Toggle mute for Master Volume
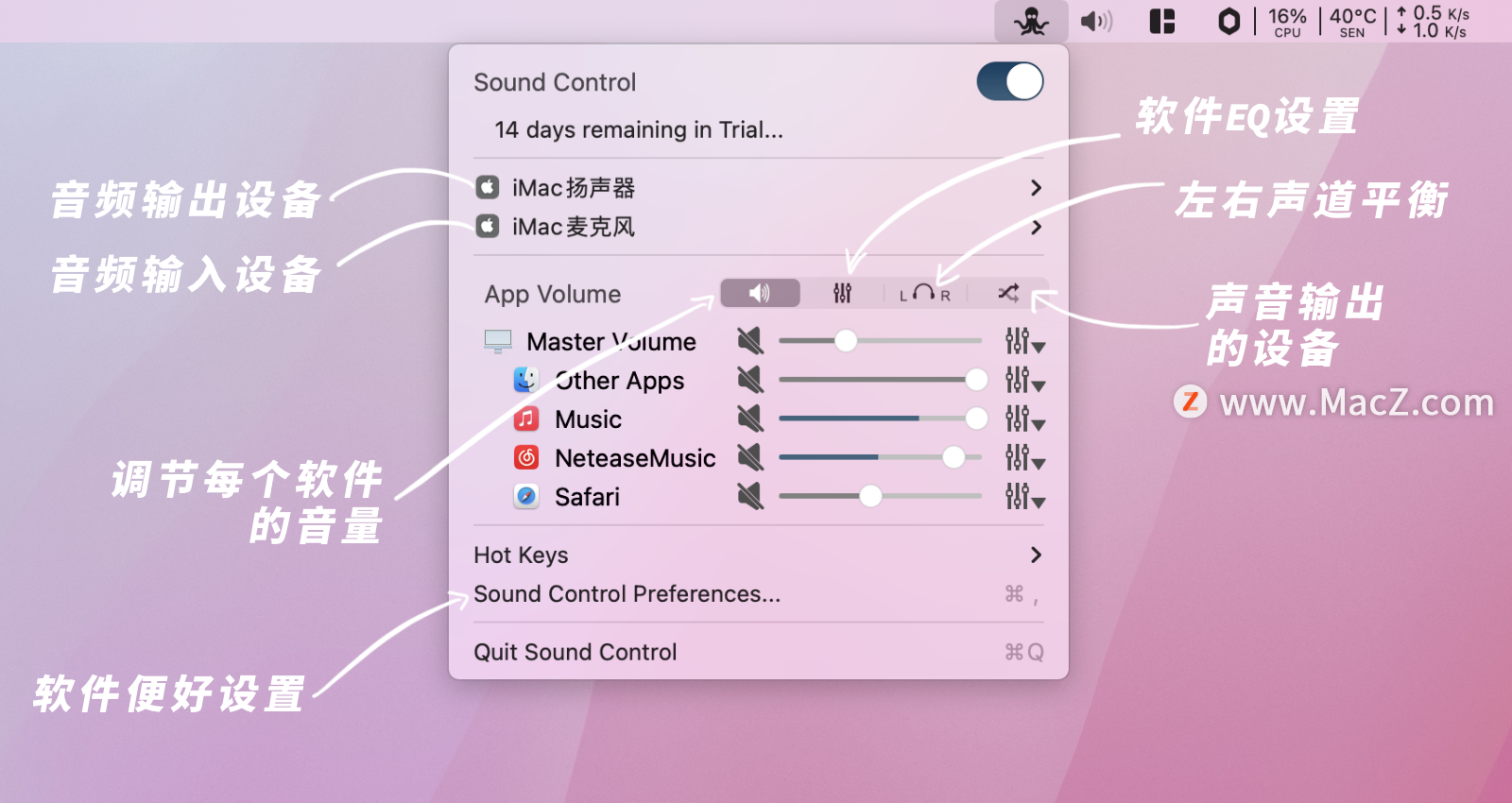The height and width of the screenshot is (803, 1512). point(750,341)
